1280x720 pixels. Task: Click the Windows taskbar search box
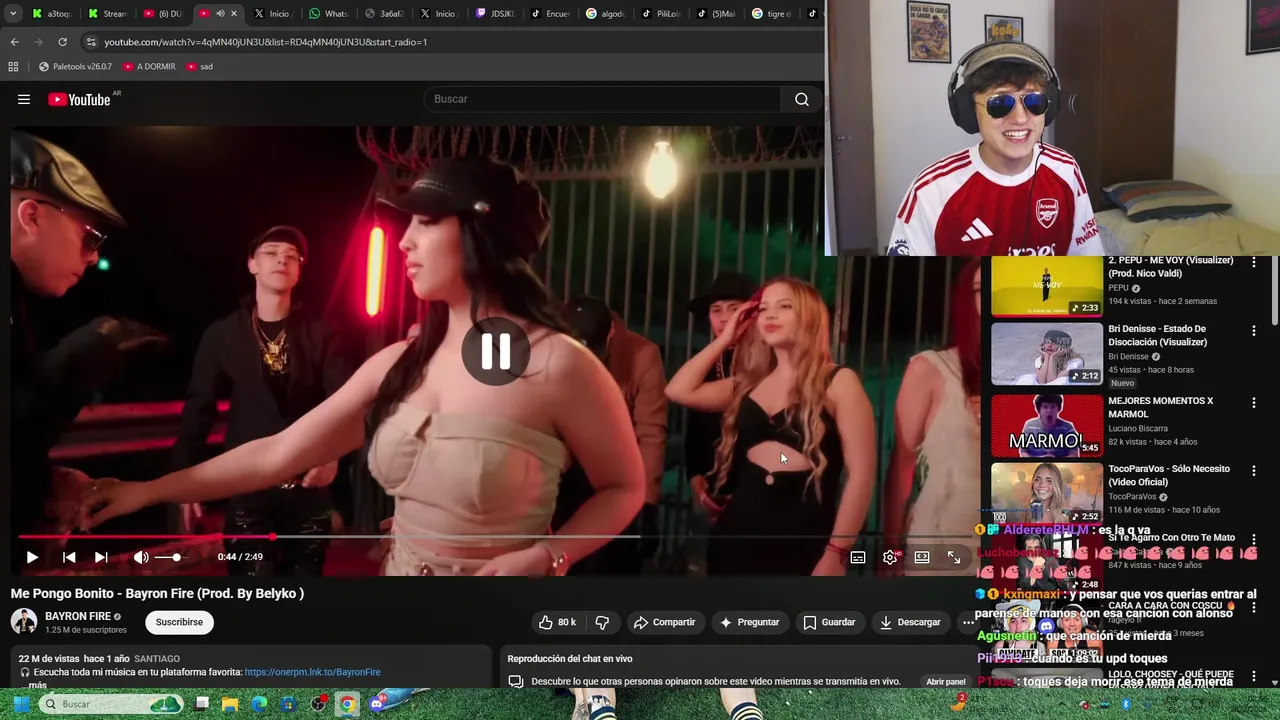pos(112,704)
